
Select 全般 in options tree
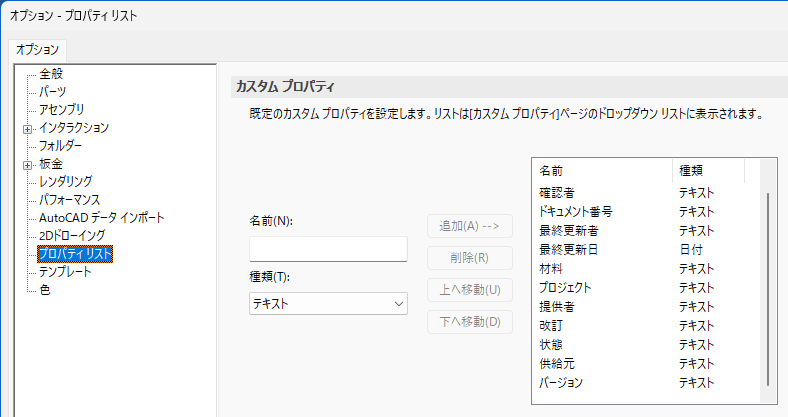[x=51, y=74]
